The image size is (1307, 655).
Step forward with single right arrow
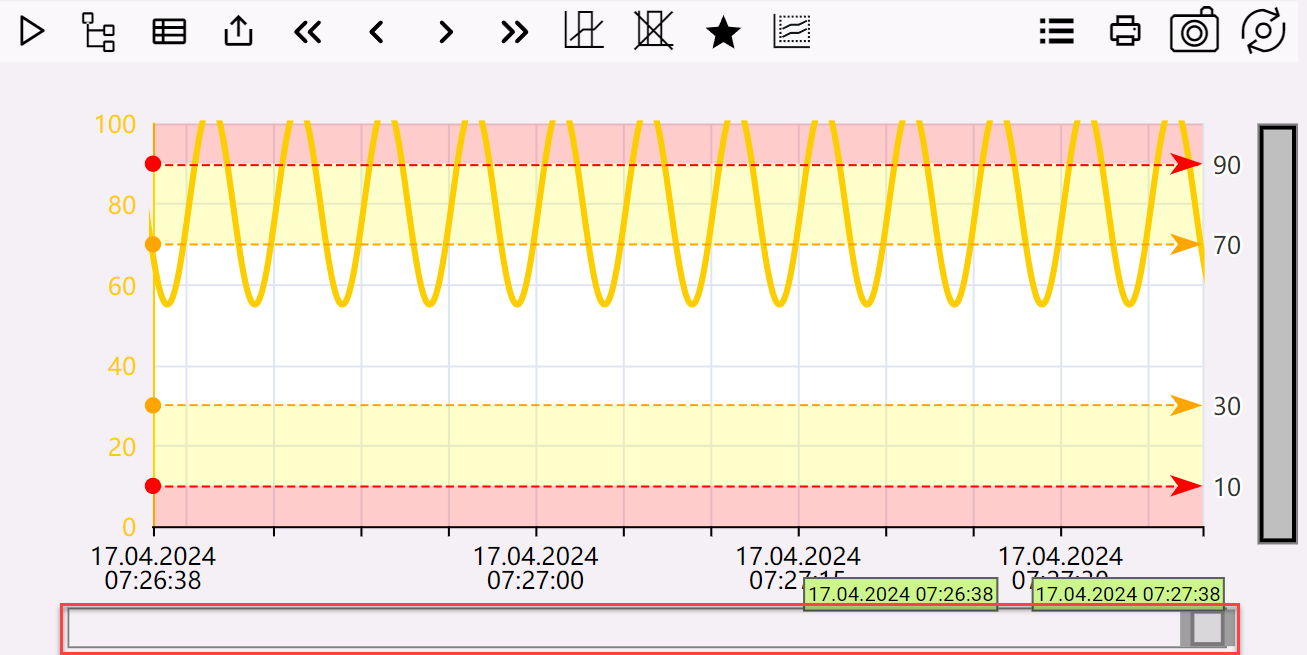click(446, 32)
